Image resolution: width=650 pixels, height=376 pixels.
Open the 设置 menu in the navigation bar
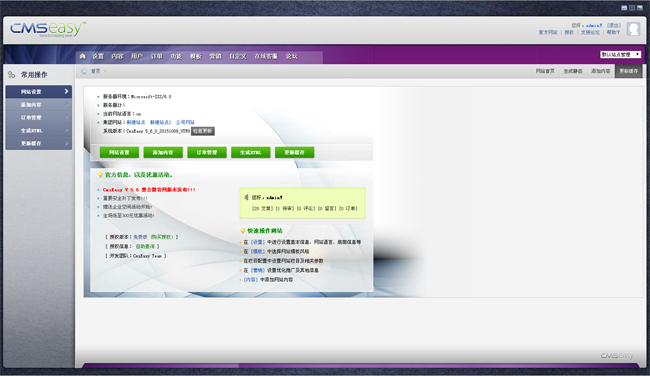[x=98, y=56]
